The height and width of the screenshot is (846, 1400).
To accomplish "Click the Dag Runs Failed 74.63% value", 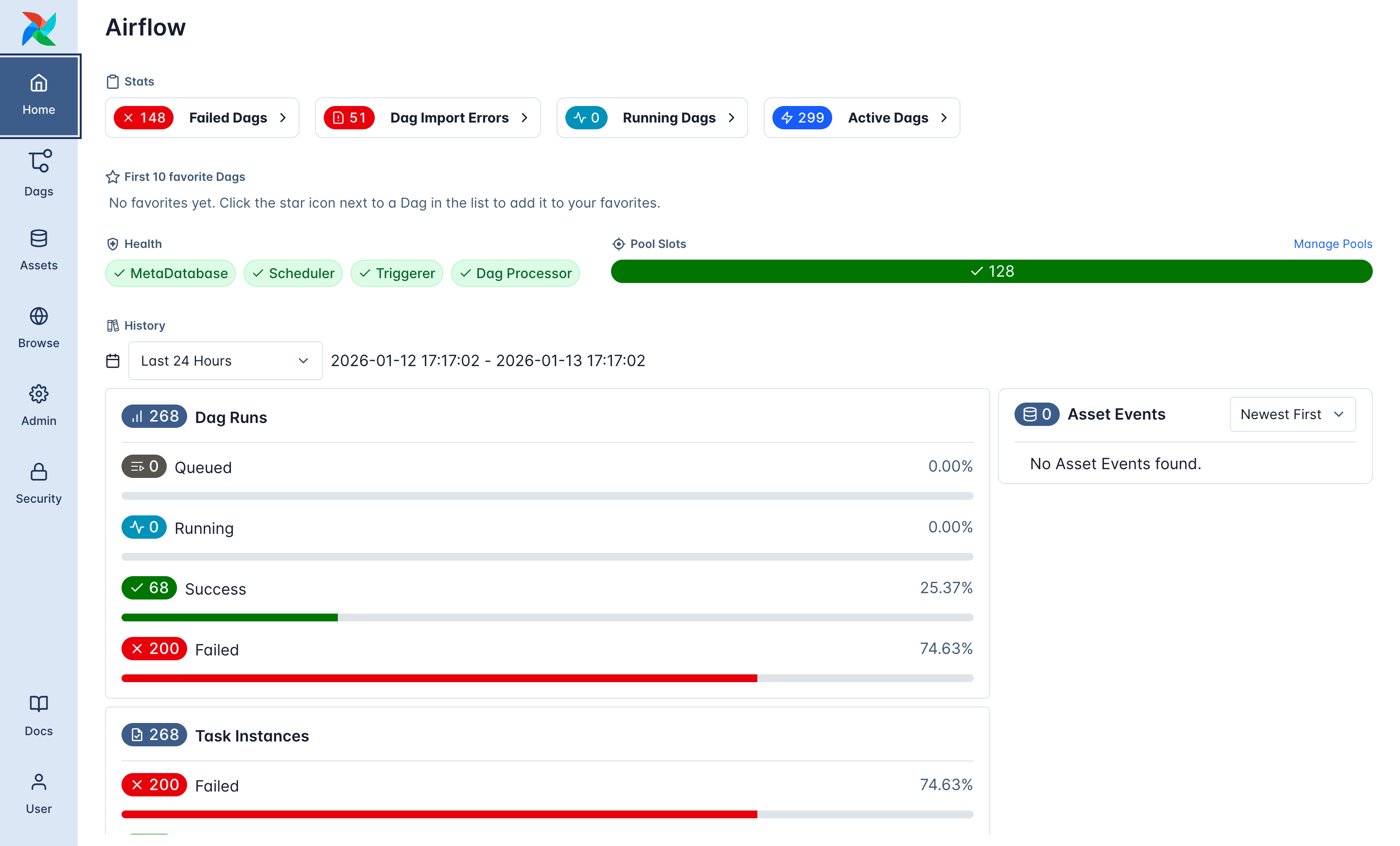I will [946, 649].
